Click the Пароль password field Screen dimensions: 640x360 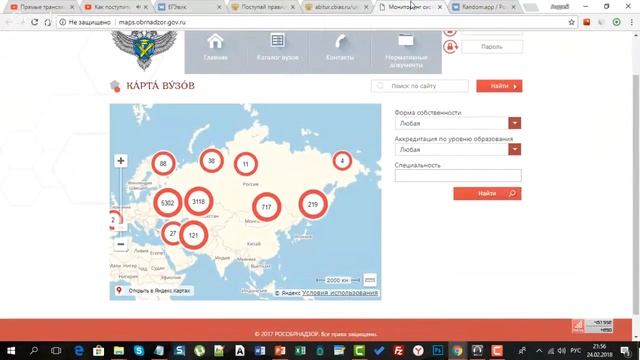click(492, 47)
